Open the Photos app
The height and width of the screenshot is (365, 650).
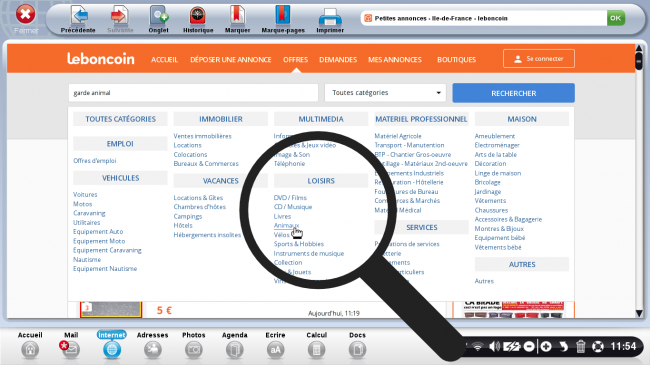point(194,345)
